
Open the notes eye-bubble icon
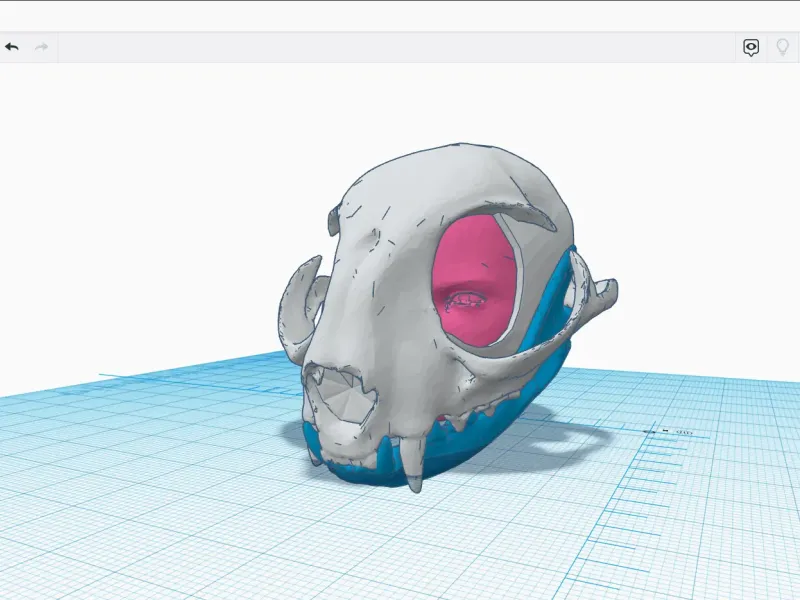tap(751, 47)
